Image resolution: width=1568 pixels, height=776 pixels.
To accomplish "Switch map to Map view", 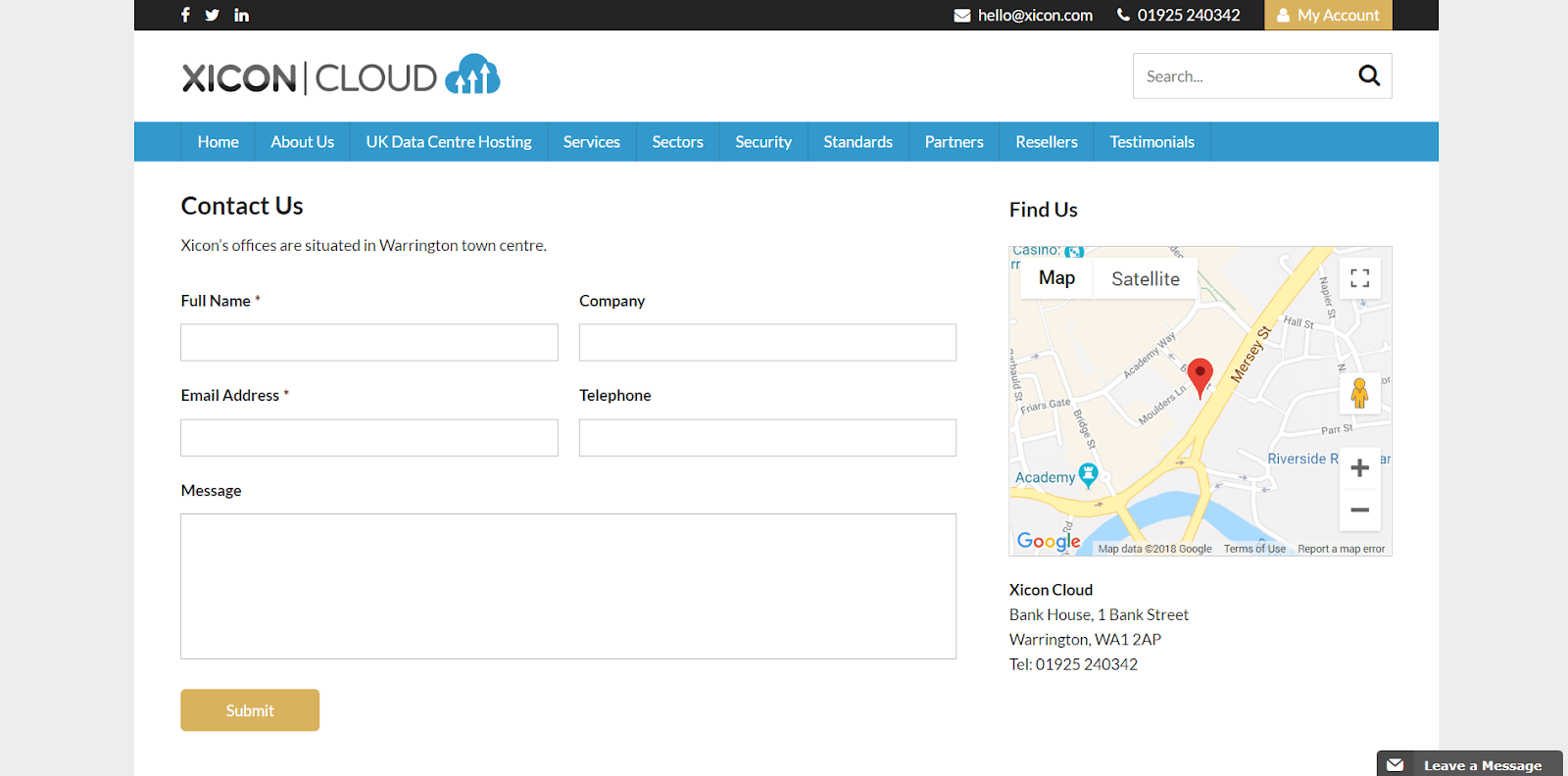I will [x=1056, y=278].
